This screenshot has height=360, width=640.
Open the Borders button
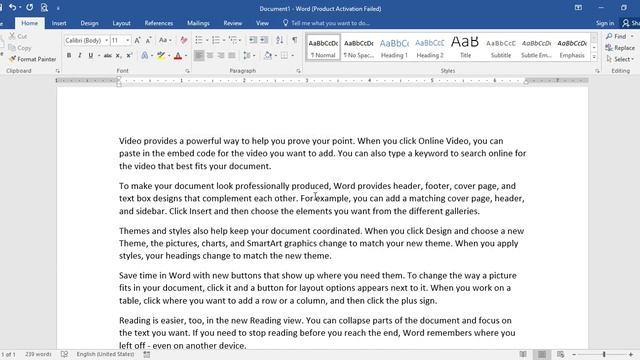point(284,56)
